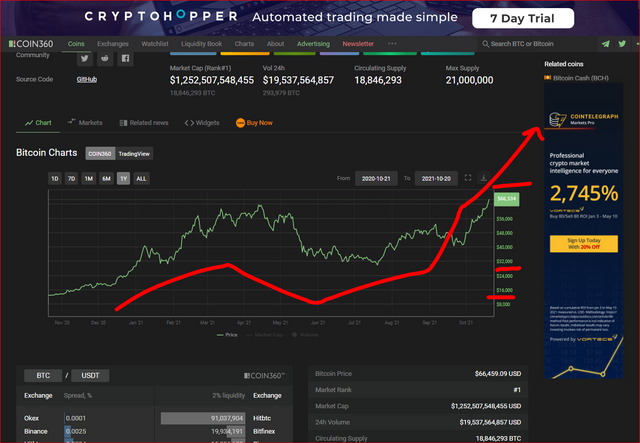
Task: Open the Liquidity Book menu item
Action: (x=202, y=44)
